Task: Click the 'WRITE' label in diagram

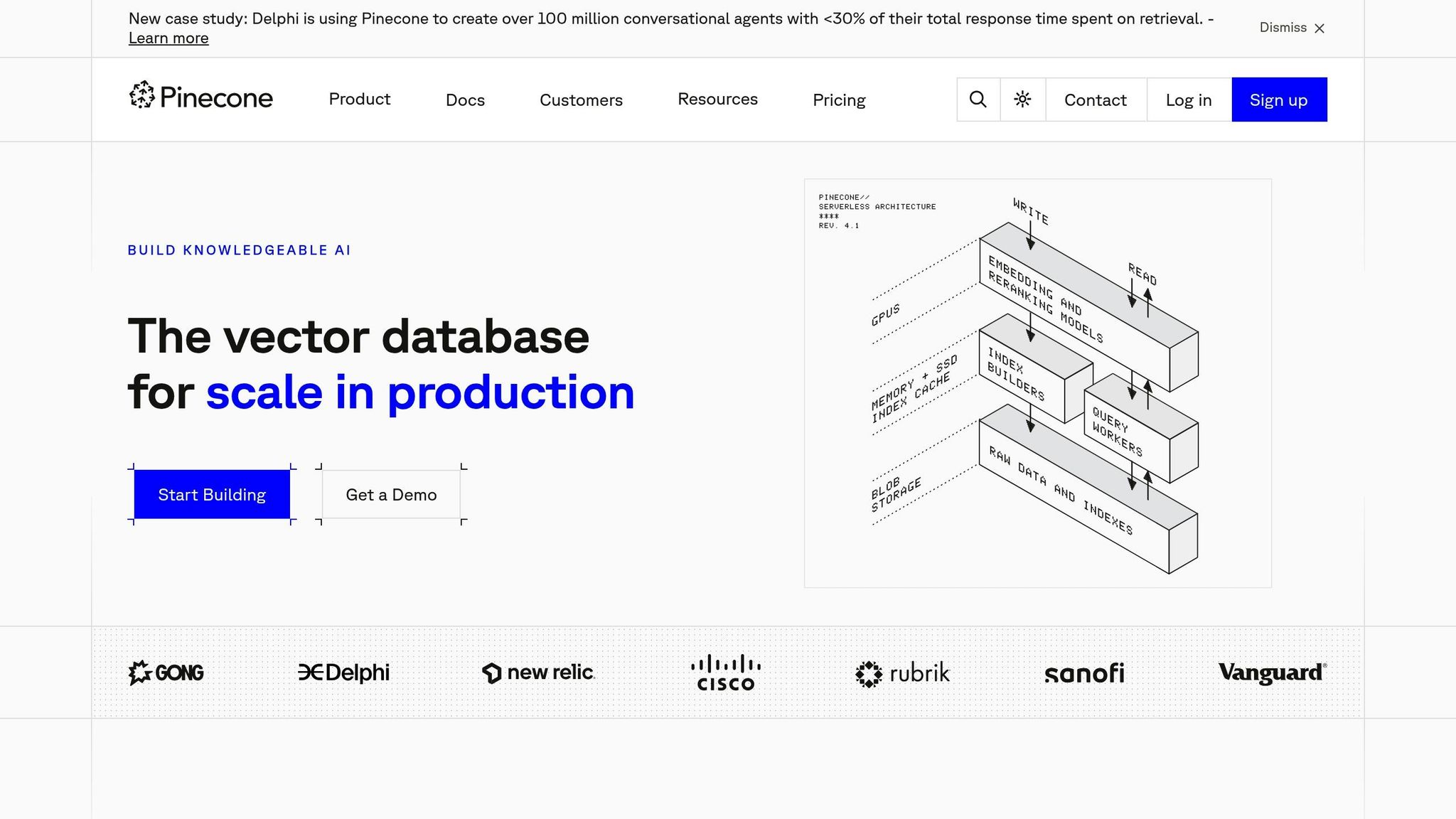Action: 1031,211
